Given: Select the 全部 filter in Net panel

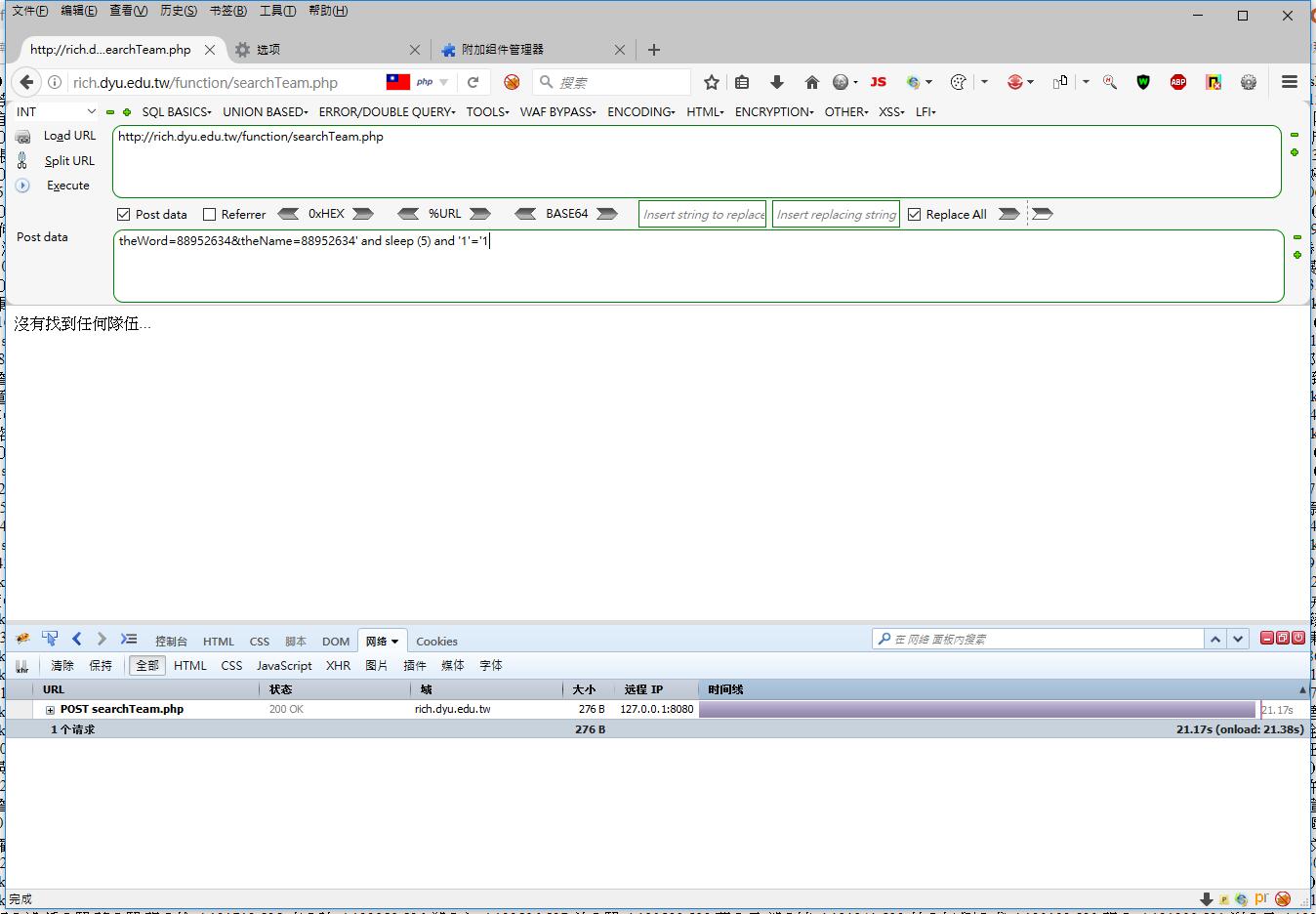Looking at the screenshot, I should [x=147, y=665].
